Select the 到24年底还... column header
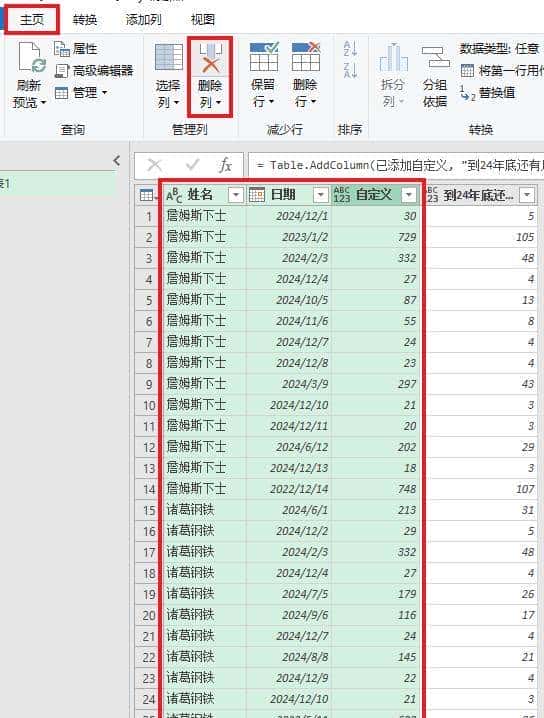Screen dimensions: 544x718 481,196
